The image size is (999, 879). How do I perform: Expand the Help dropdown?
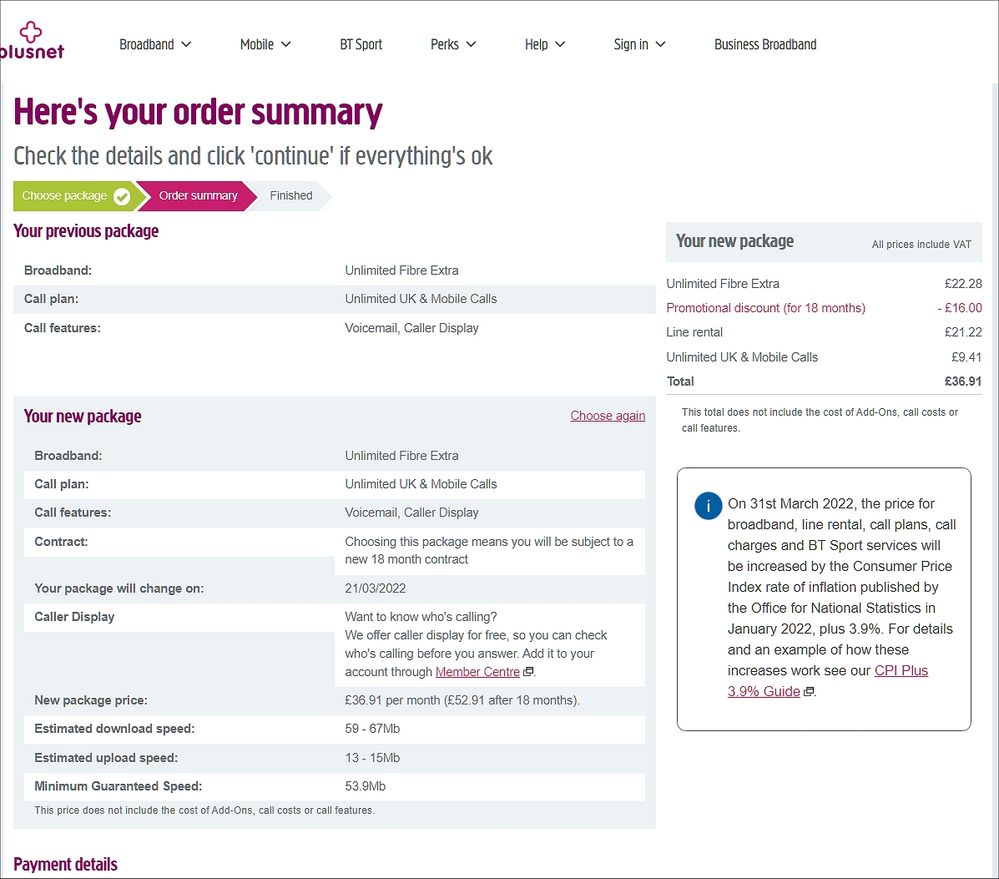pyautogui.click(x=536, y=44)
